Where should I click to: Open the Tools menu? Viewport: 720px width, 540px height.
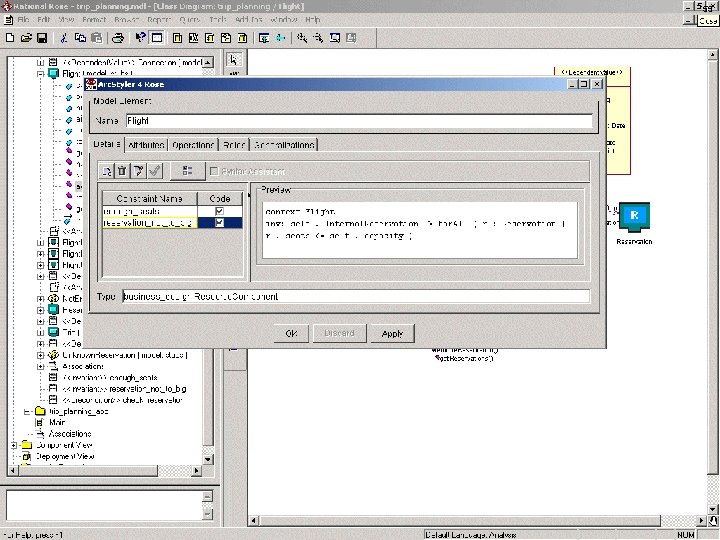(218, 20)
